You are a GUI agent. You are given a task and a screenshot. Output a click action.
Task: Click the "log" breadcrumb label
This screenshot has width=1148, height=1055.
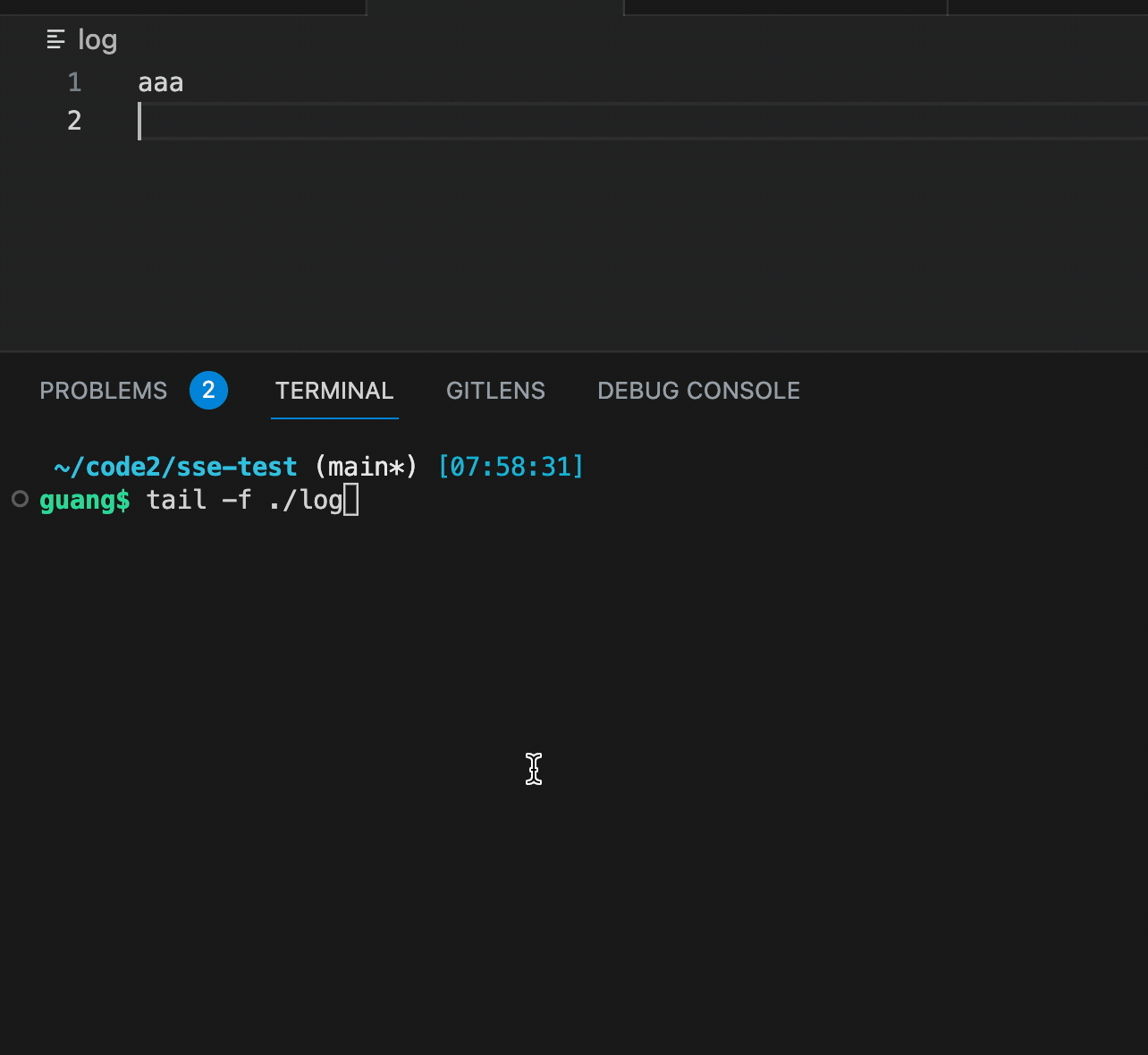97,39
